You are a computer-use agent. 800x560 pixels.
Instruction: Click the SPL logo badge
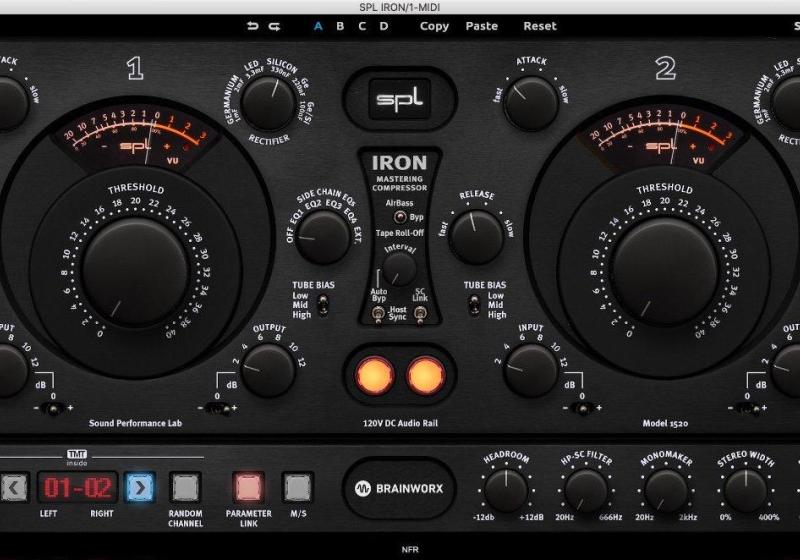(399, 98)
